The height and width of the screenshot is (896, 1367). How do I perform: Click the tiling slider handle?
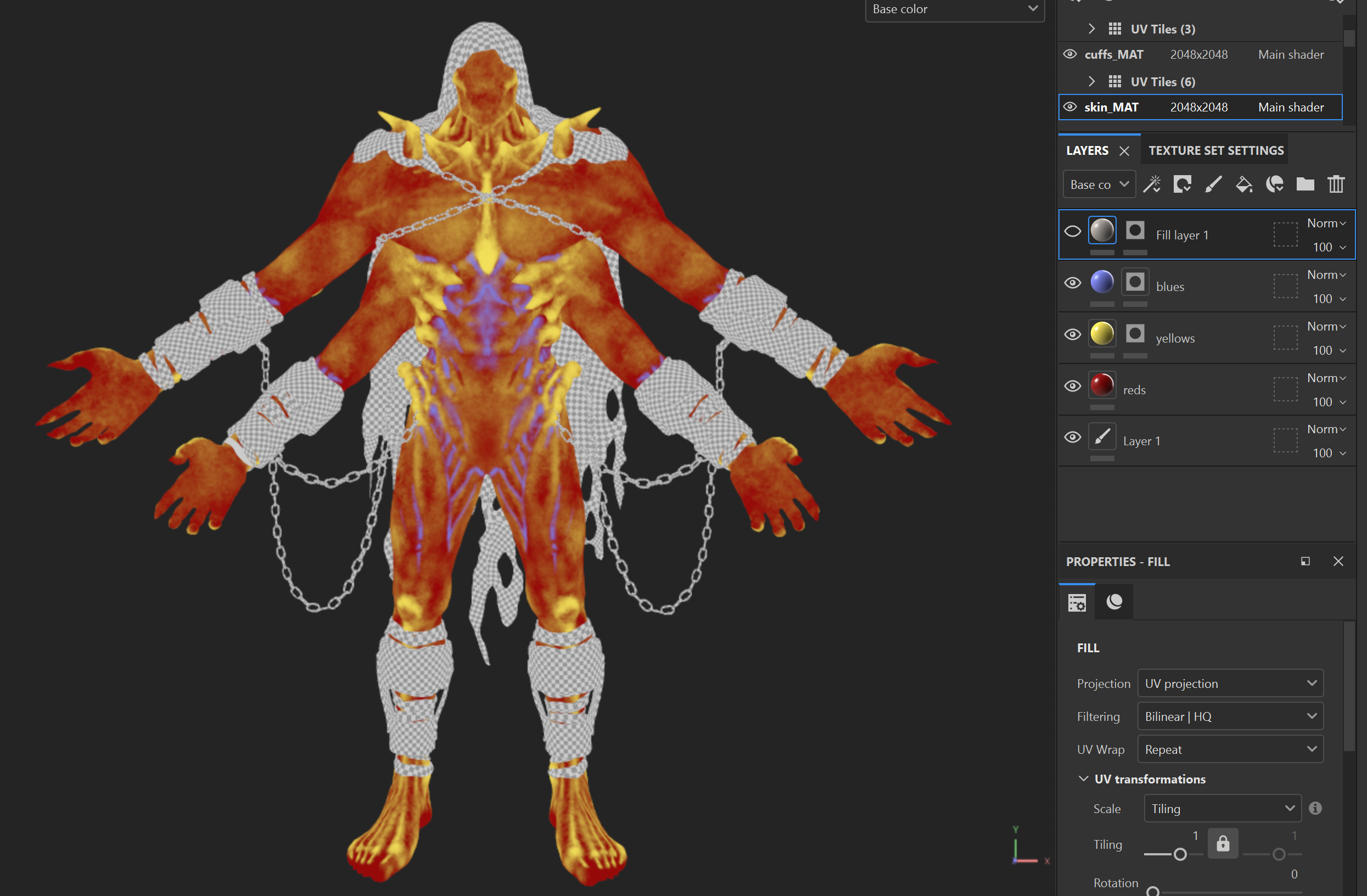click(1180, 854)
